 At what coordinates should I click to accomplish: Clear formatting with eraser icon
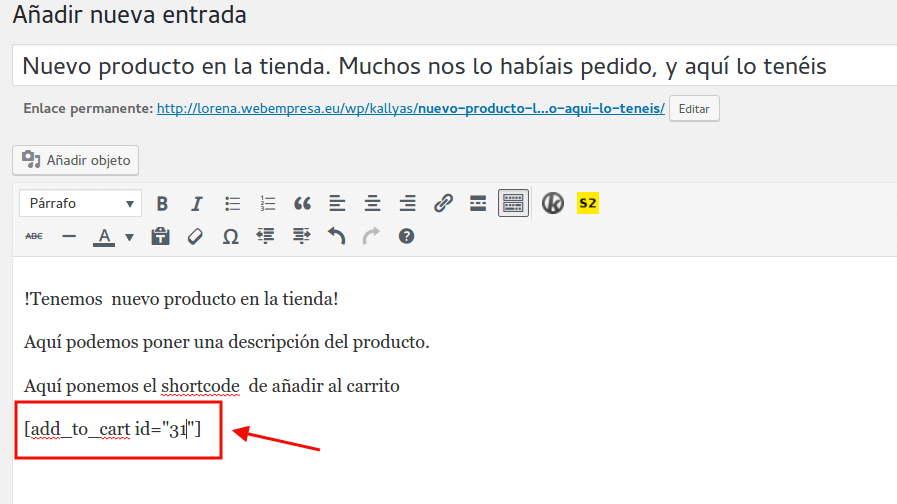[195, 236]
